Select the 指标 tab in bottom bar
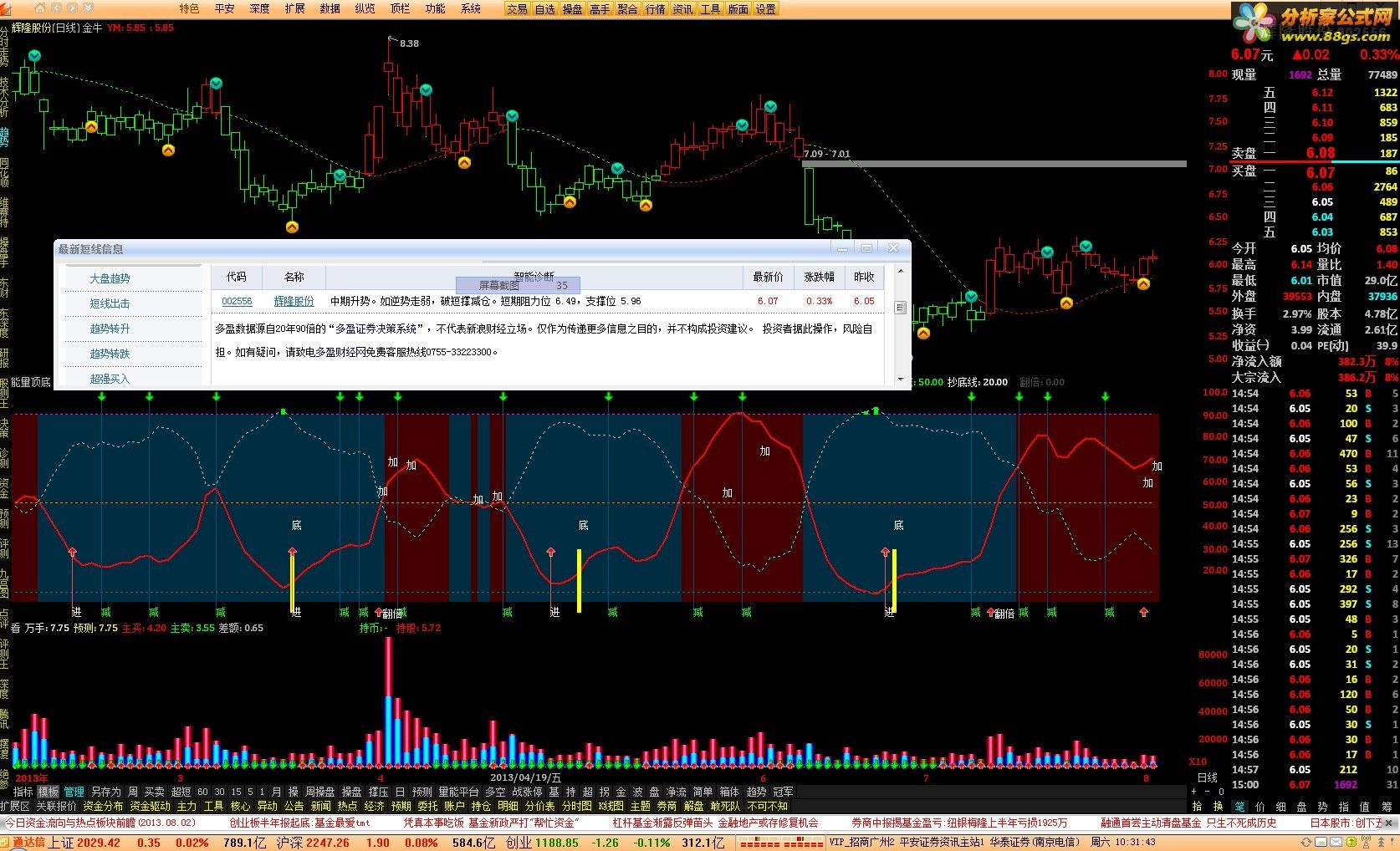 point(23,792)
